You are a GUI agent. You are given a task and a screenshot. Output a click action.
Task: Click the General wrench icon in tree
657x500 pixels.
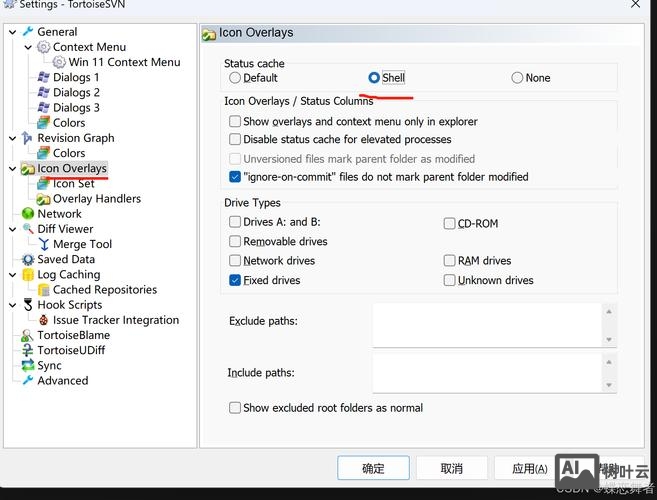pyautogui.click(x=28, y=32)
